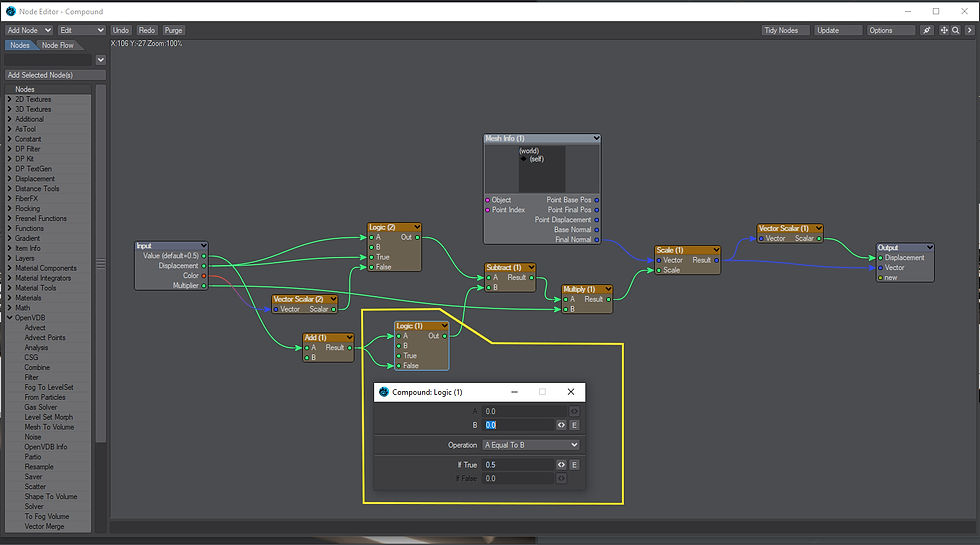Close the Compound Logic (1) window
980x545 pixels.
571,392
